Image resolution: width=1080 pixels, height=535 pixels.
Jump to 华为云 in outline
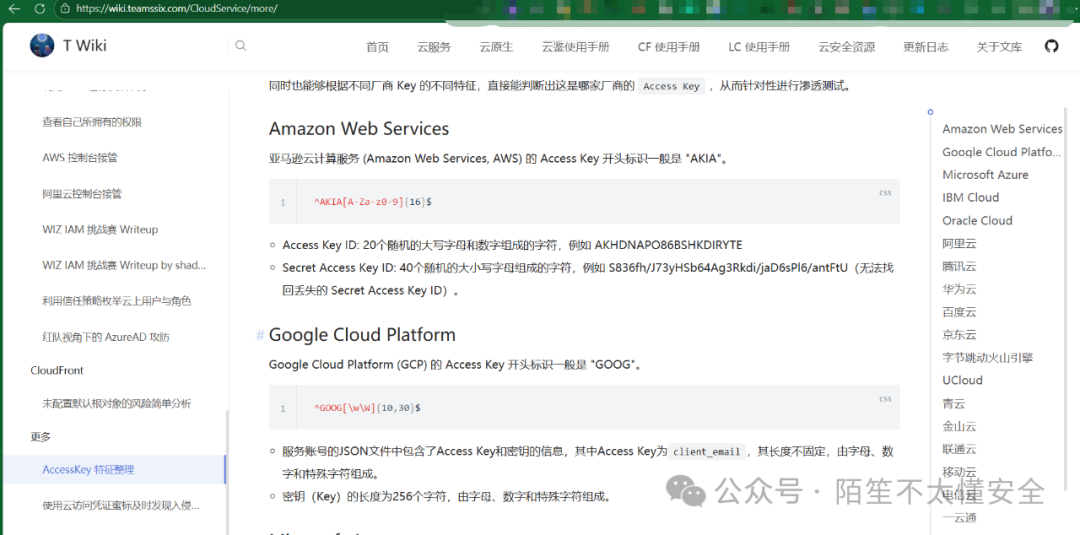(959, 289)
